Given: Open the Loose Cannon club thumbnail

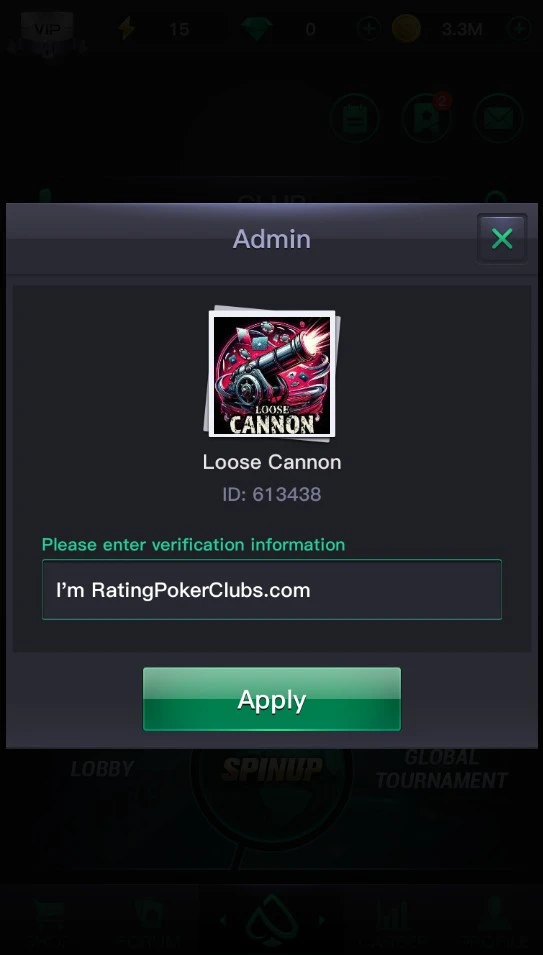Looking at the screenshot, I should (272, 373).
